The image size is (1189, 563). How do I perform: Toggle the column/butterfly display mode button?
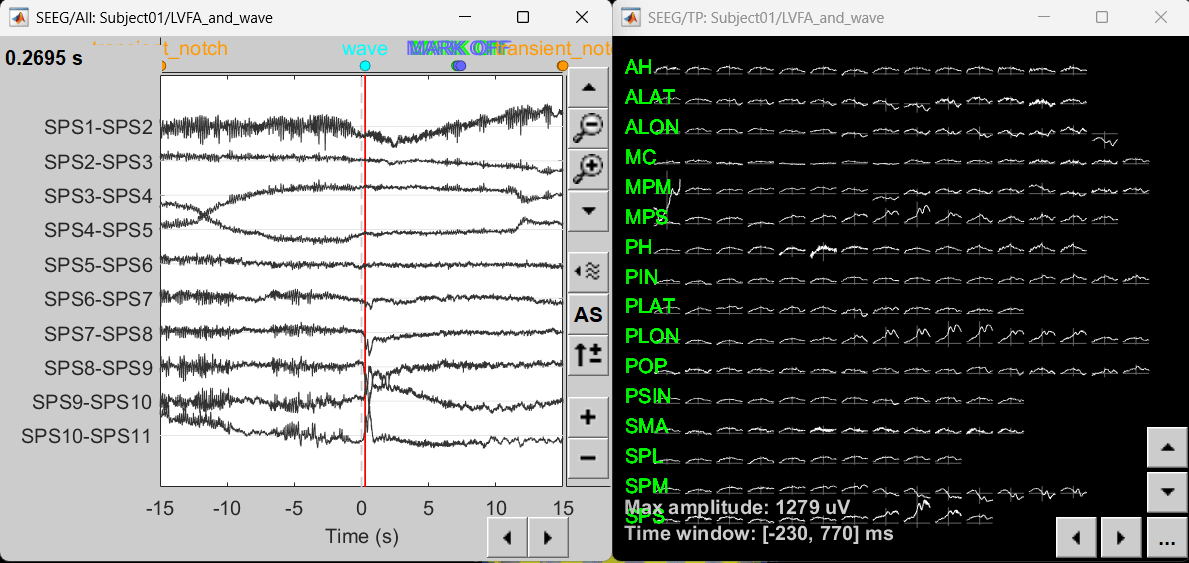(588, 269)
